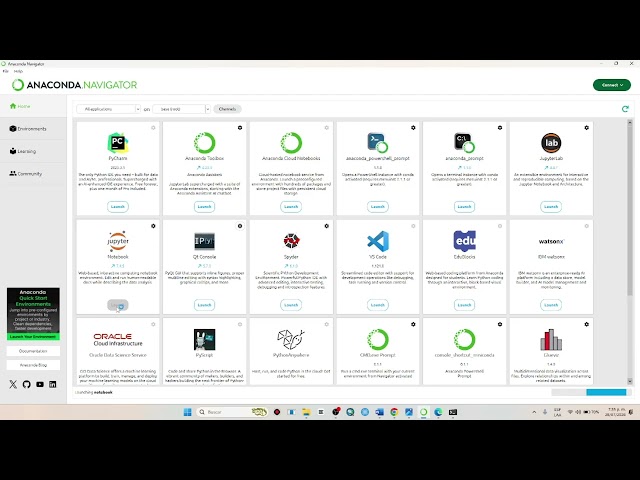Click the PyScript tile icon

tap(204, 340)
